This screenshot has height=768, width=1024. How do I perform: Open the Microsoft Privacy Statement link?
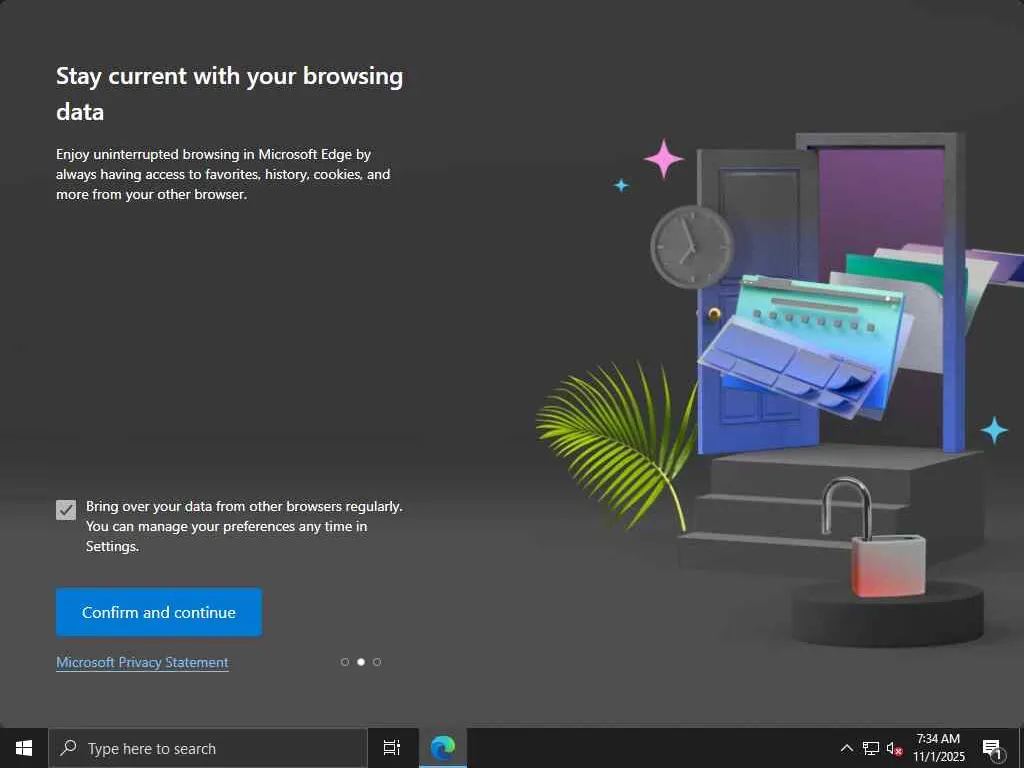(142, 662)
